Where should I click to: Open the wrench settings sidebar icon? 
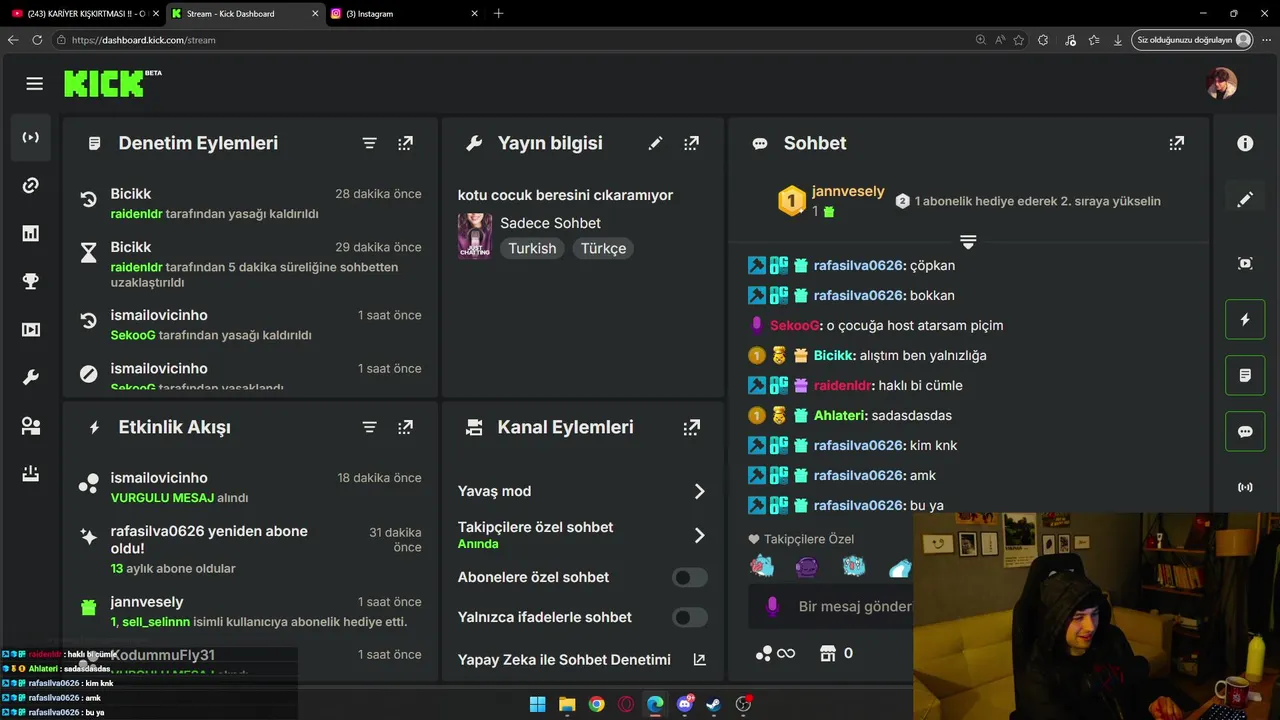[31, 378]
